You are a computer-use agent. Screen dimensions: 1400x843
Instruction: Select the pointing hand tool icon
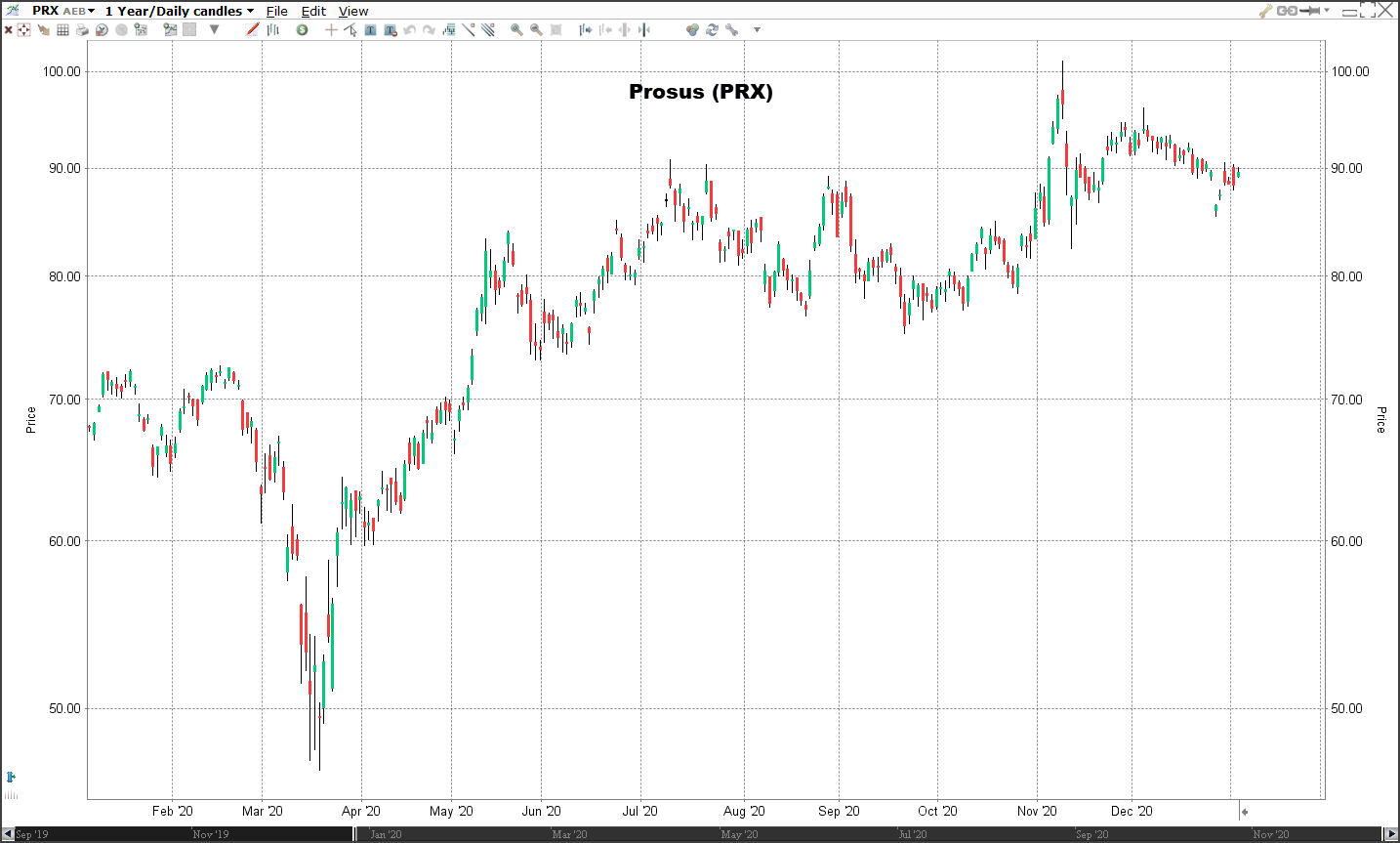43,30
